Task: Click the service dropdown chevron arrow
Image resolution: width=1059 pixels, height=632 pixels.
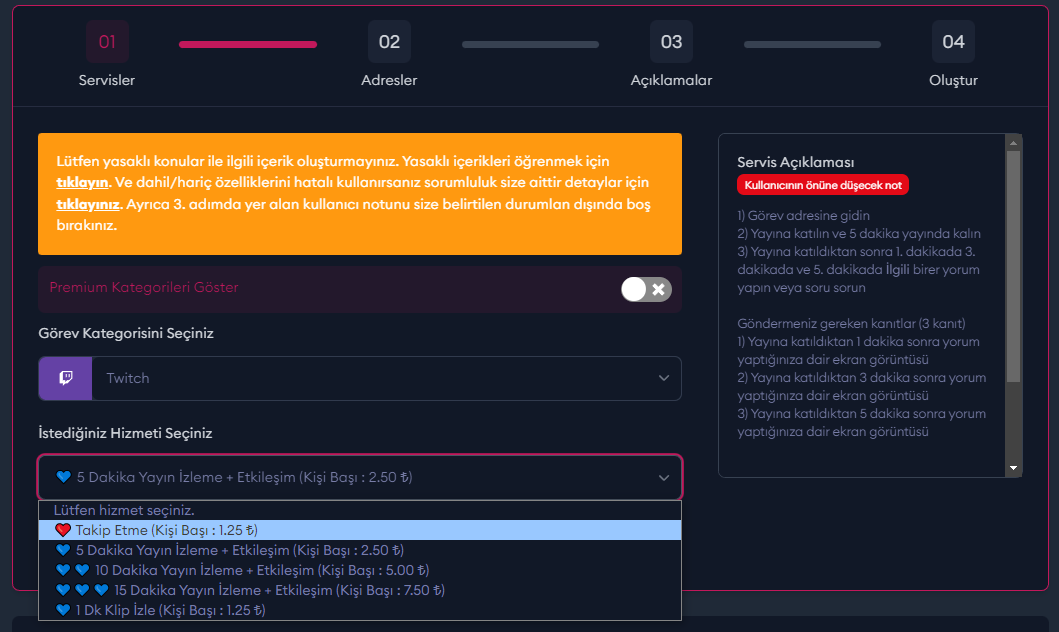Action: click(x=664, y=478)
